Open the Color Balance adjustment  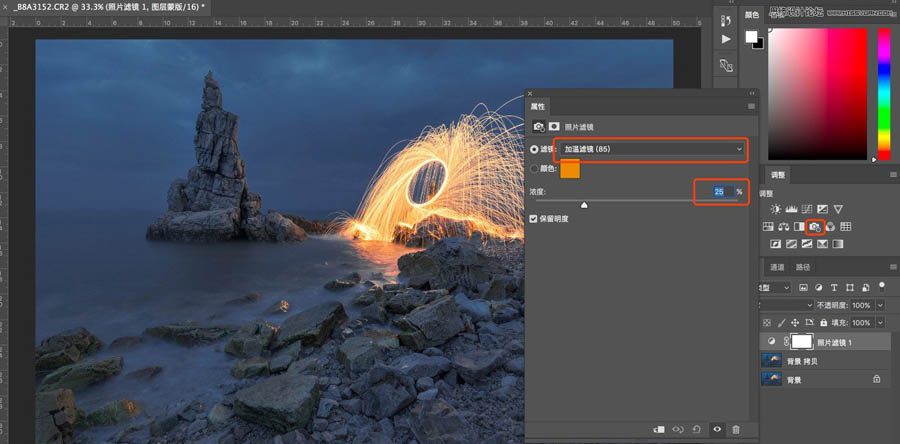click(782, 227)
